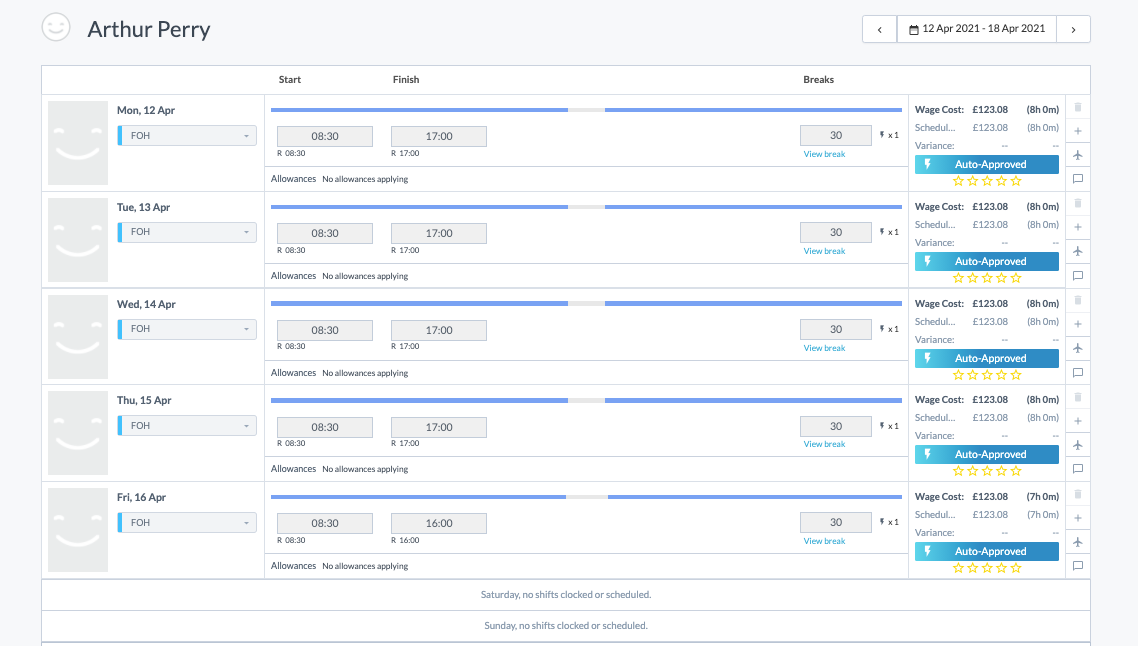This screenshot has width=1138, height=646.
Task: Open the 12 Apr 2021 - 18 Apr 2021 date picker
Action: 976,29
